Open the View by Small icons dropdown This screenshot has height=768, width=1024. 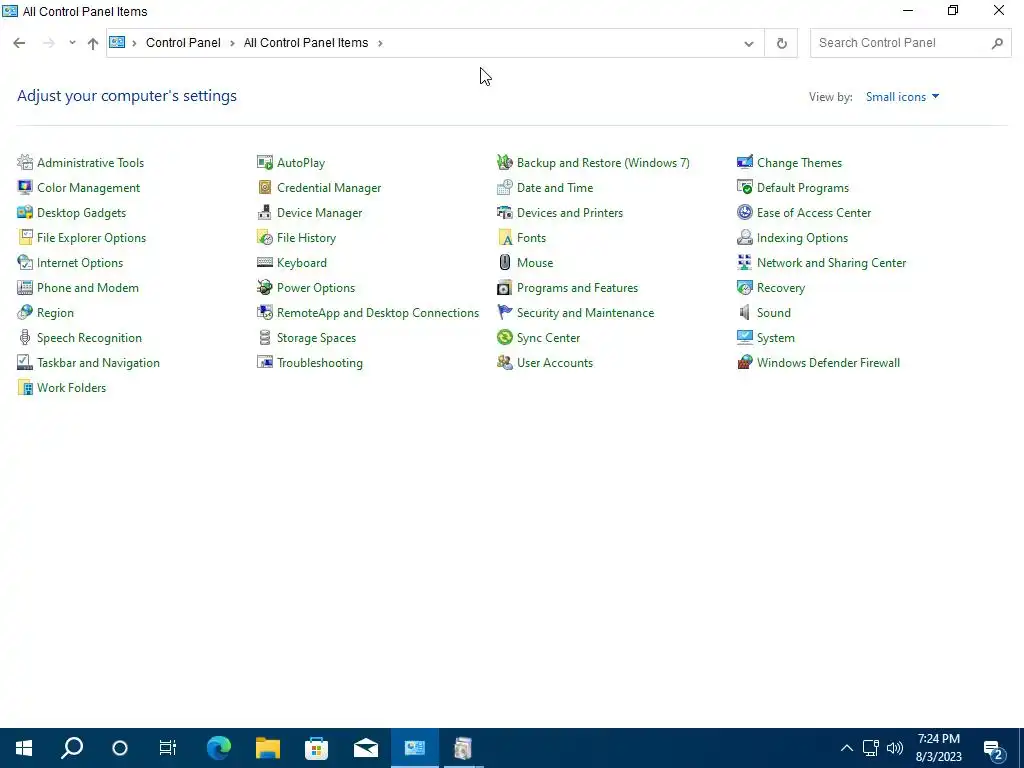[902, 97]
